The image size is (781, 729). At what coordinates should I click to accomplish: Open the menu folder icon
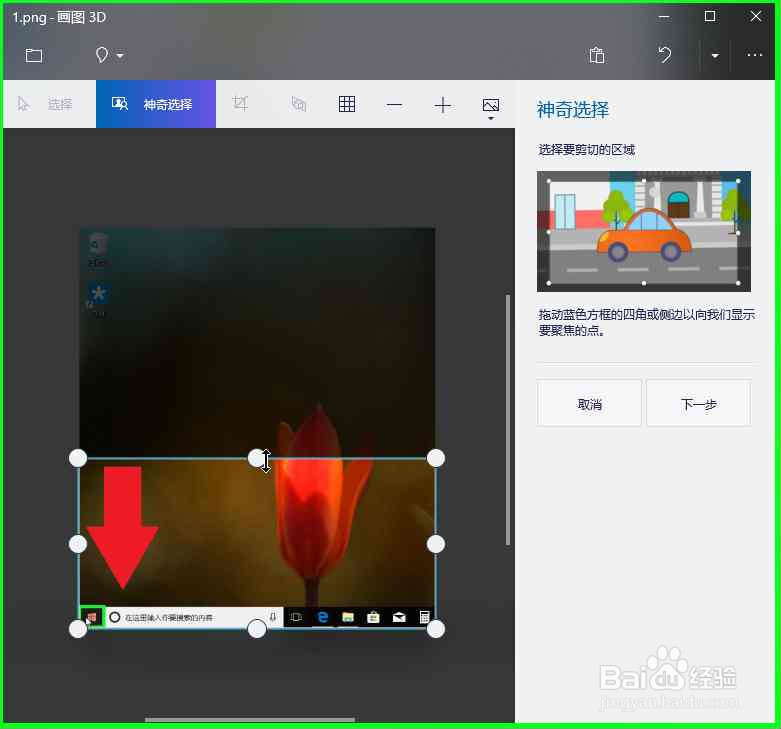[34, 55]
